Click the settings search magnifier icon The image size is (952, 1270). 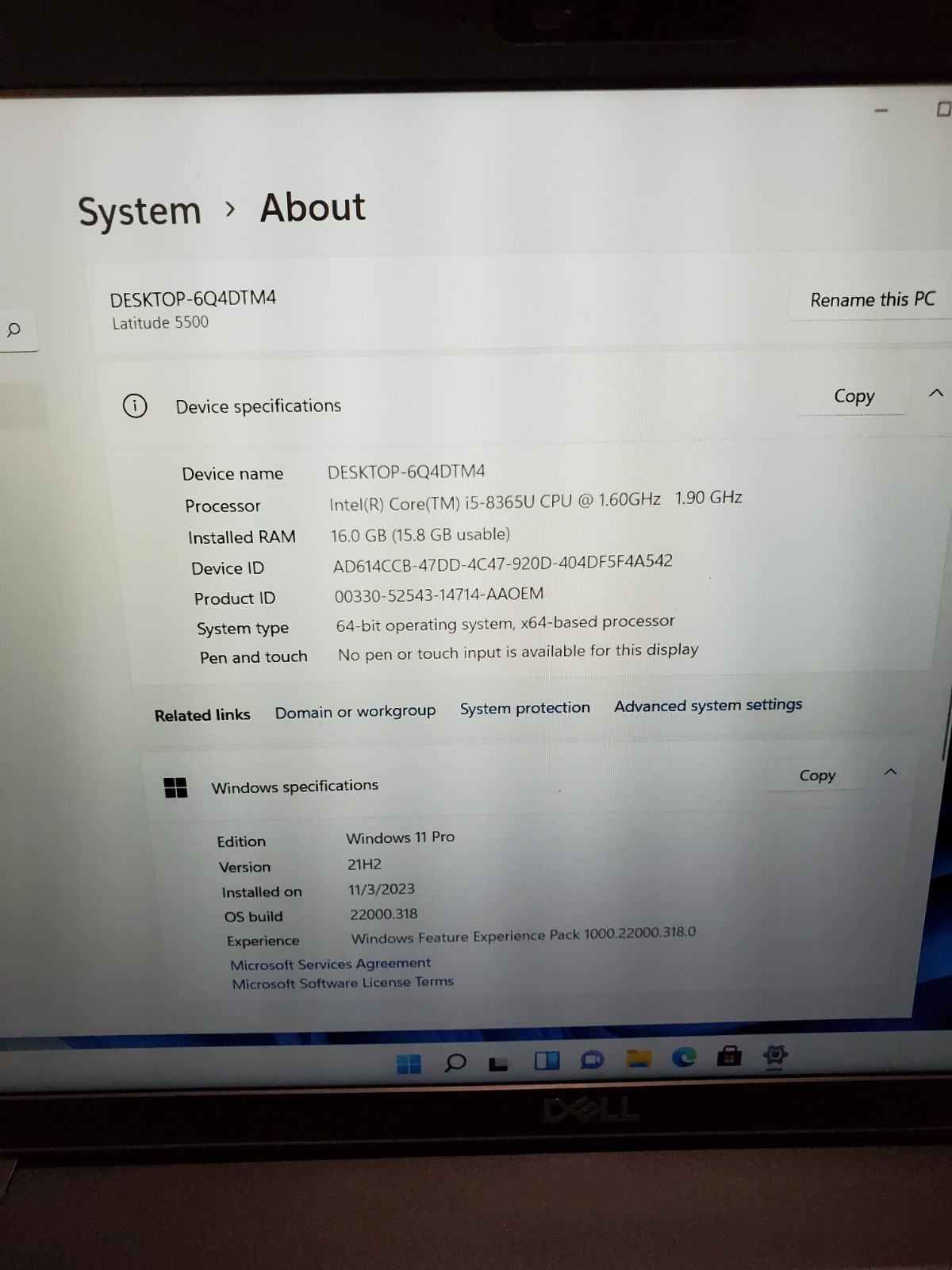[x=13, y=329]
